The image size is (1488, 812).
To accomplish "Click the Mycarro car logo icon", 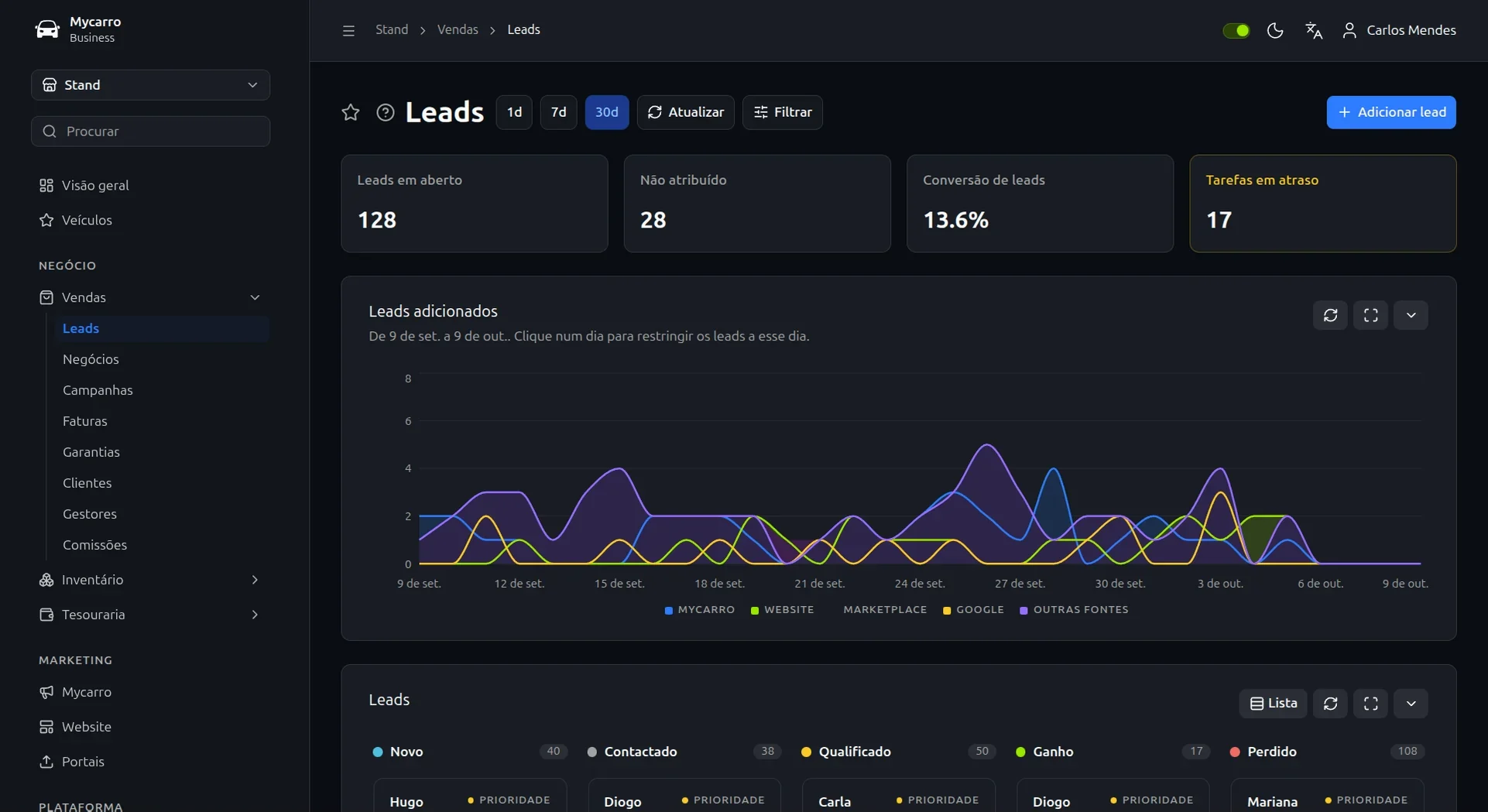I will point(47,29).
